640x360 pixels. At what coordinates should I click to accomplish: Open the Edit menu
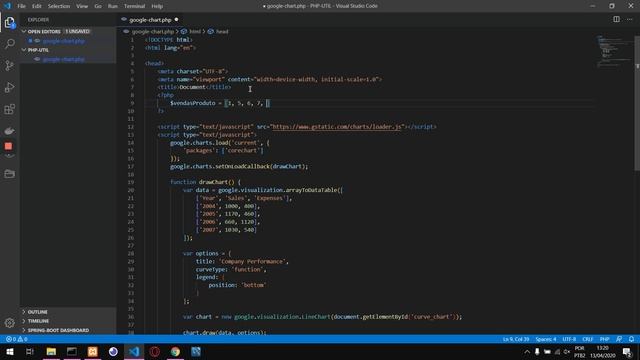tap(37, 6)
